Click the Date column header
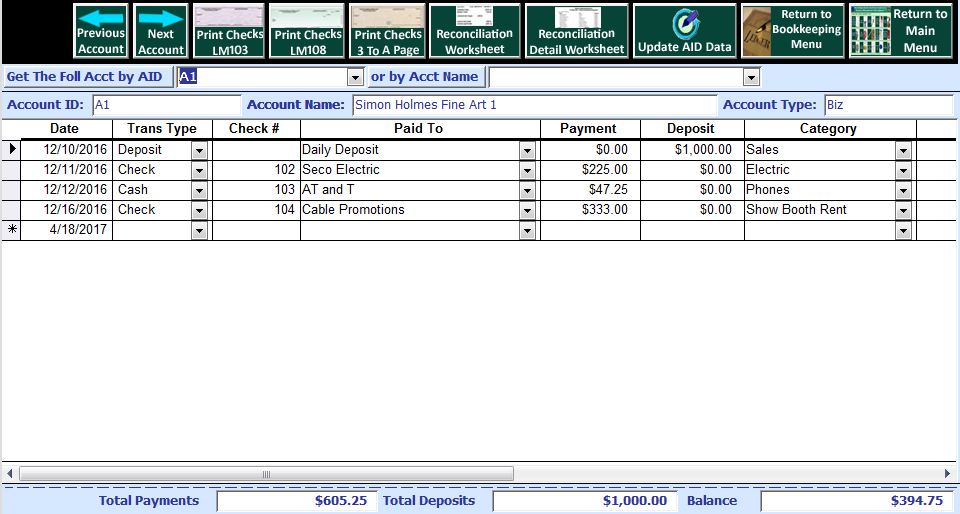 coord(64,128)
